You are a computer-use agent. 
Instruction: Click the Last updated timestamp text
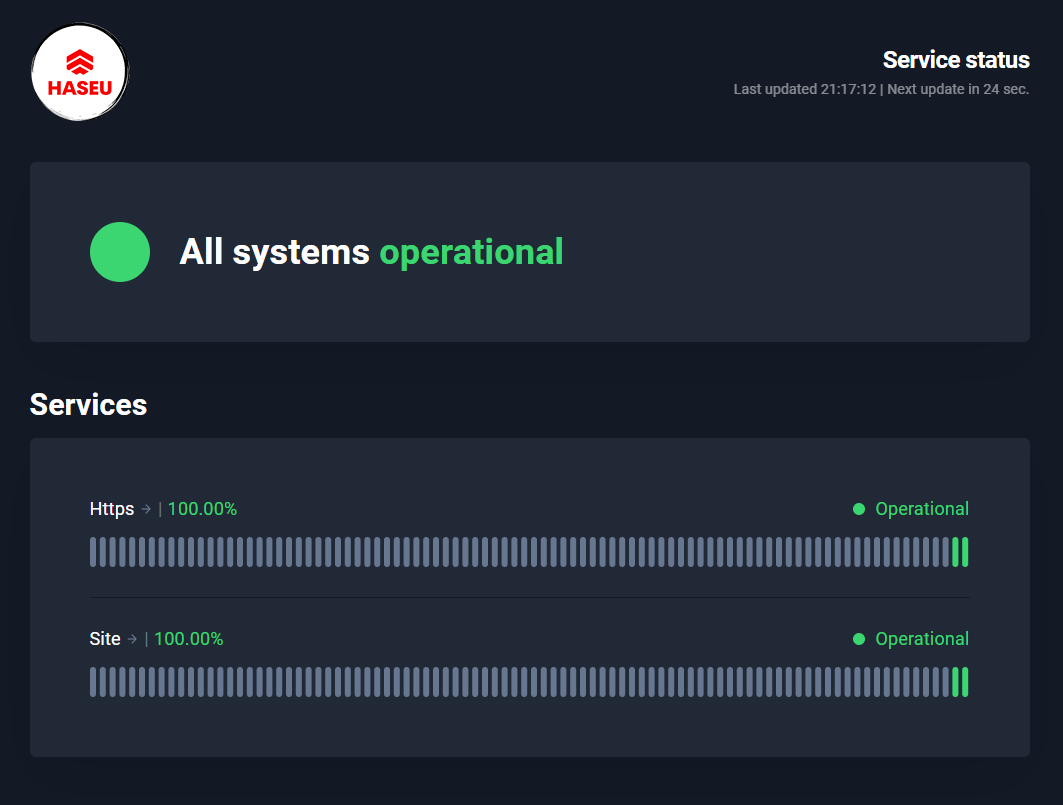click(805, 89)
